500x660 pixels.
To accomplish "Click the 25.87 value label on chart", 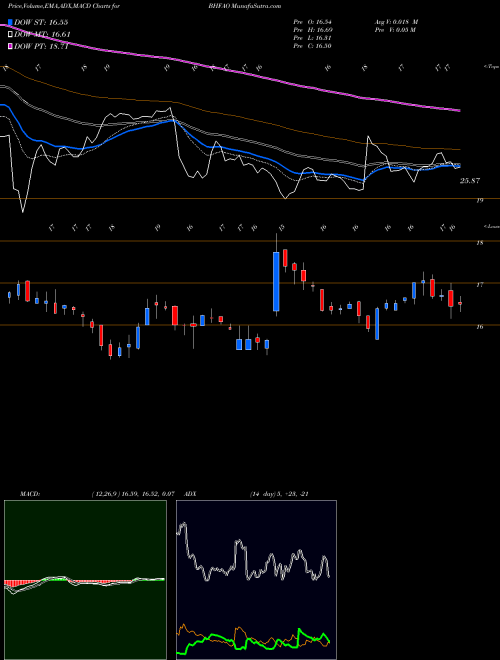I will pos(470,181).
